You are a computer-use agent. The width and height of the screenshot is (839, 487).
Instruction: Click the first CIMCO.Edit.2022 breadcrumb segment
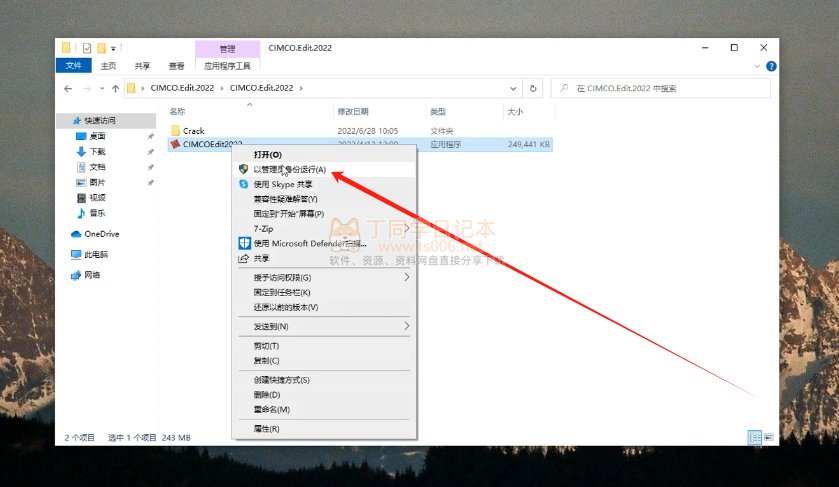[182, 88]
